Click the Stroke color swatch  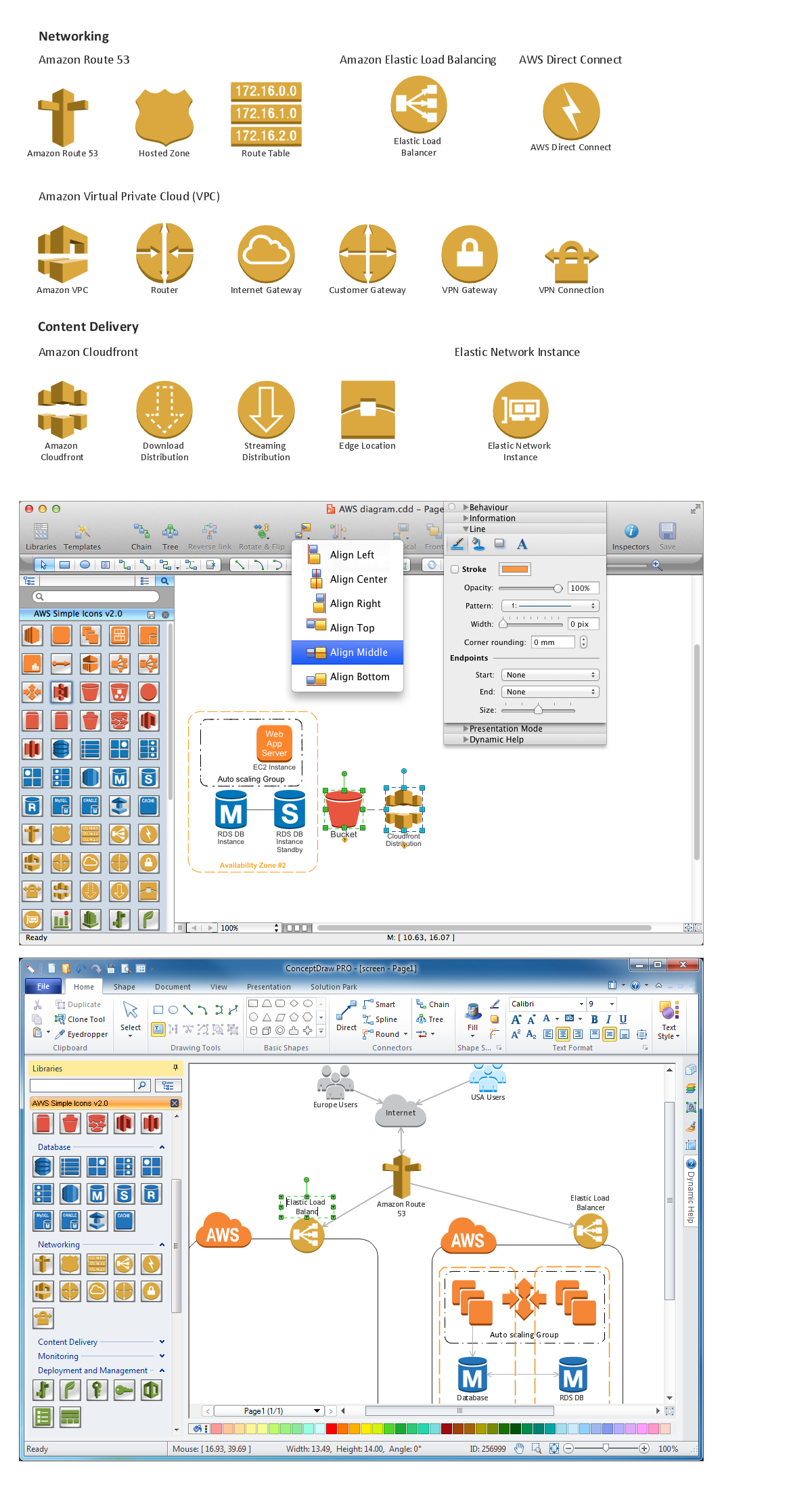[515, 569]
